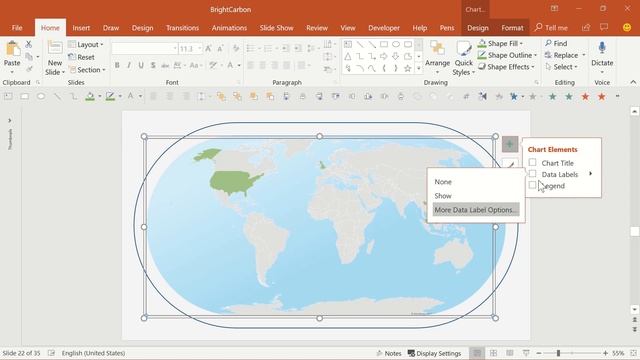Open the Shape Outline dropdown
Screen dimensions: 640x360
pos(508,55)
